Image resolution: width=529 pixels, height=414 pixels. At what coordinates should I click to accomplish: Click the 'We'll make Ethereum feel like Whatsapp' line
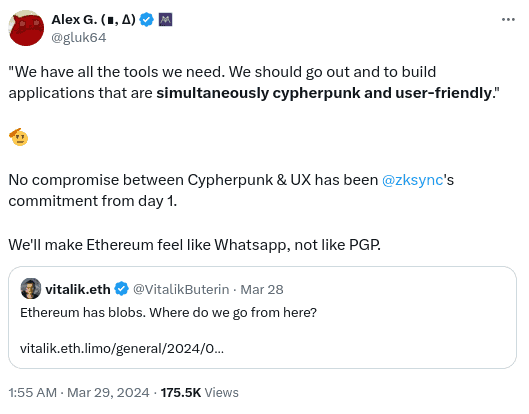click(x=194, y=245)
